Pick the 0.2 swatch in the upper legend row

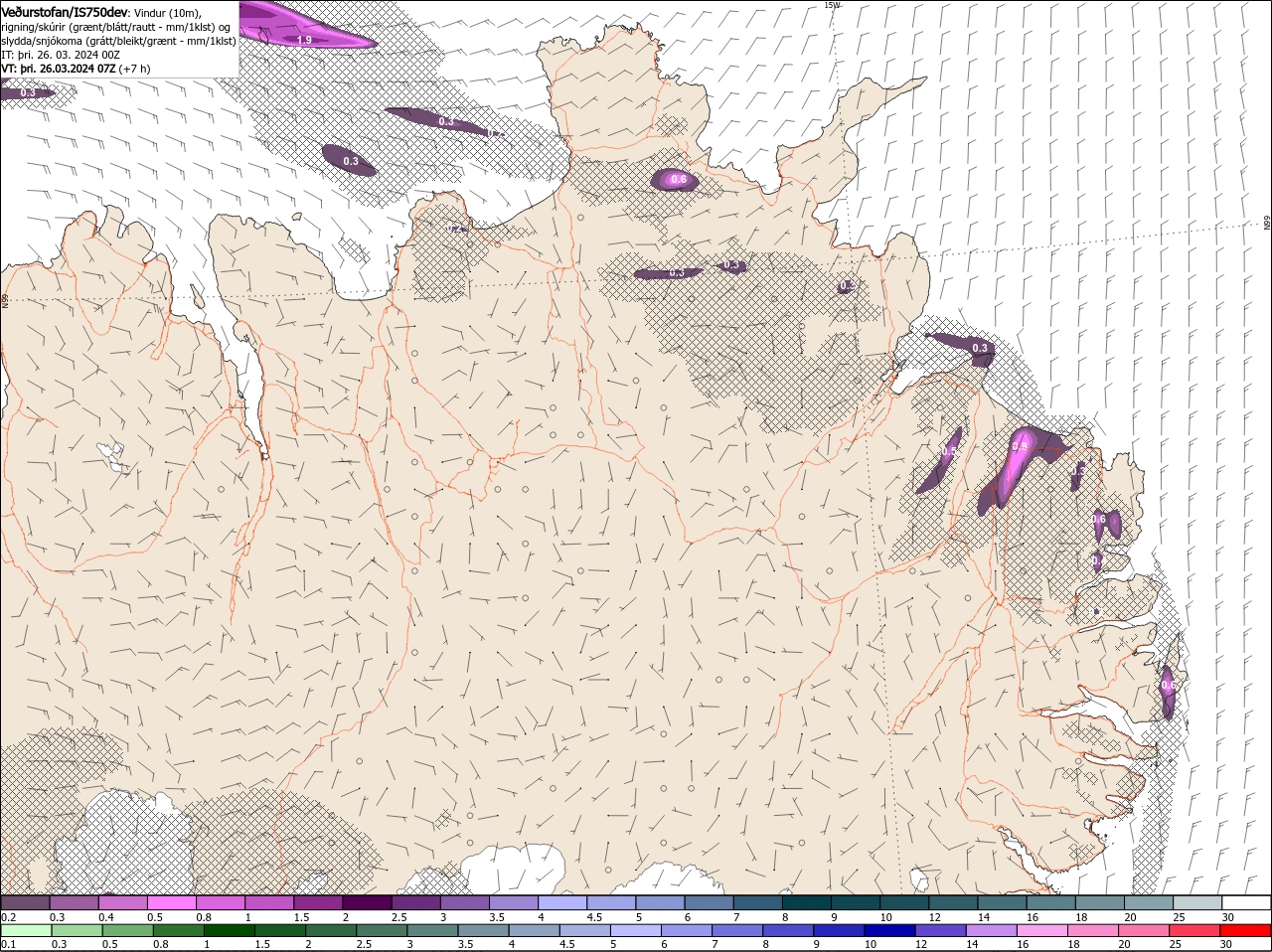tap(25, 902)
